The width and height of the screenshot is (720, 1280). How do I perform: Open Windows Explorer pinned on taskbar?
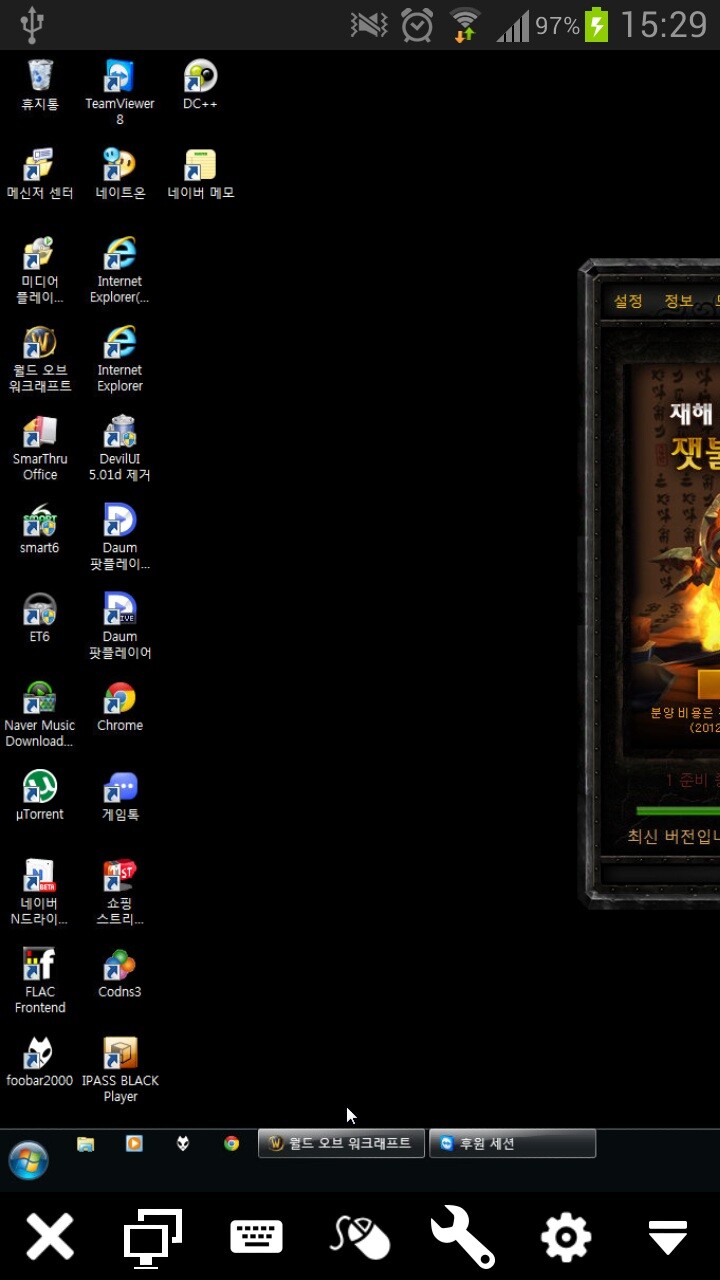pos(86,1143)
